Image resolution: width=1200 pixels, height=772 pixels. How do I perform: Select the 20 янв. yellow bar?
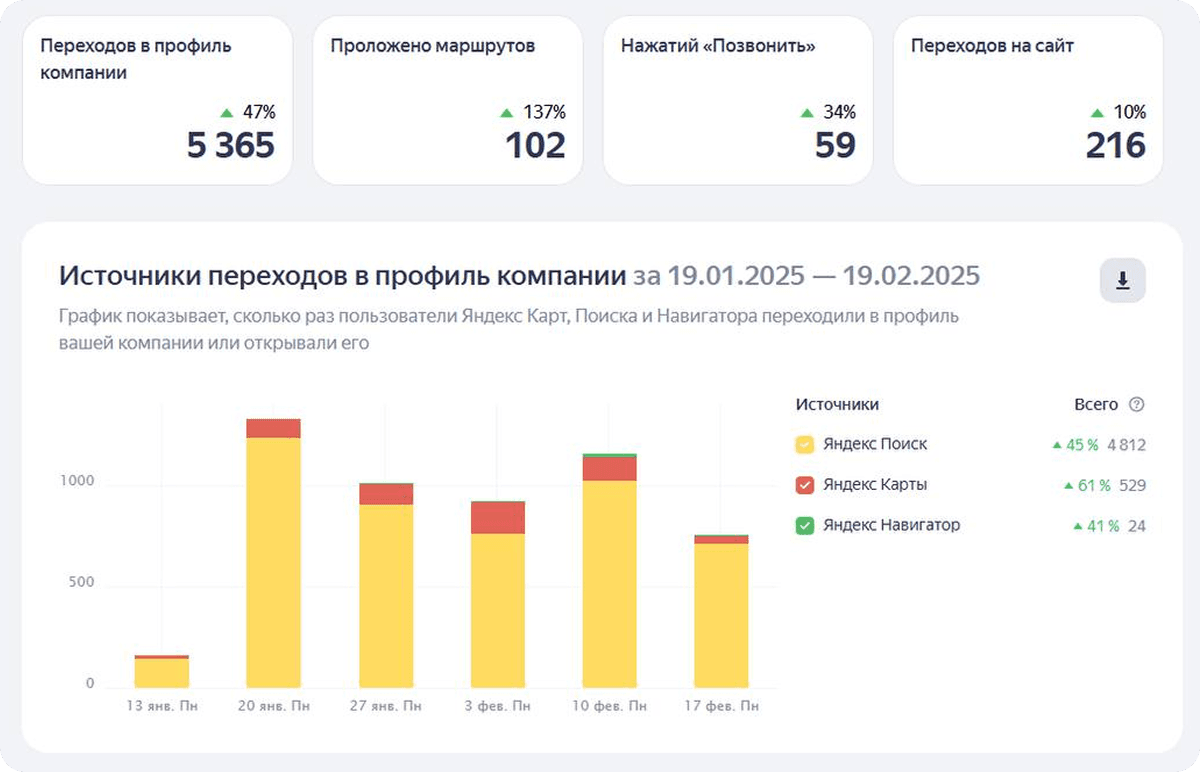pyautogui.click(x=273, y=563)
